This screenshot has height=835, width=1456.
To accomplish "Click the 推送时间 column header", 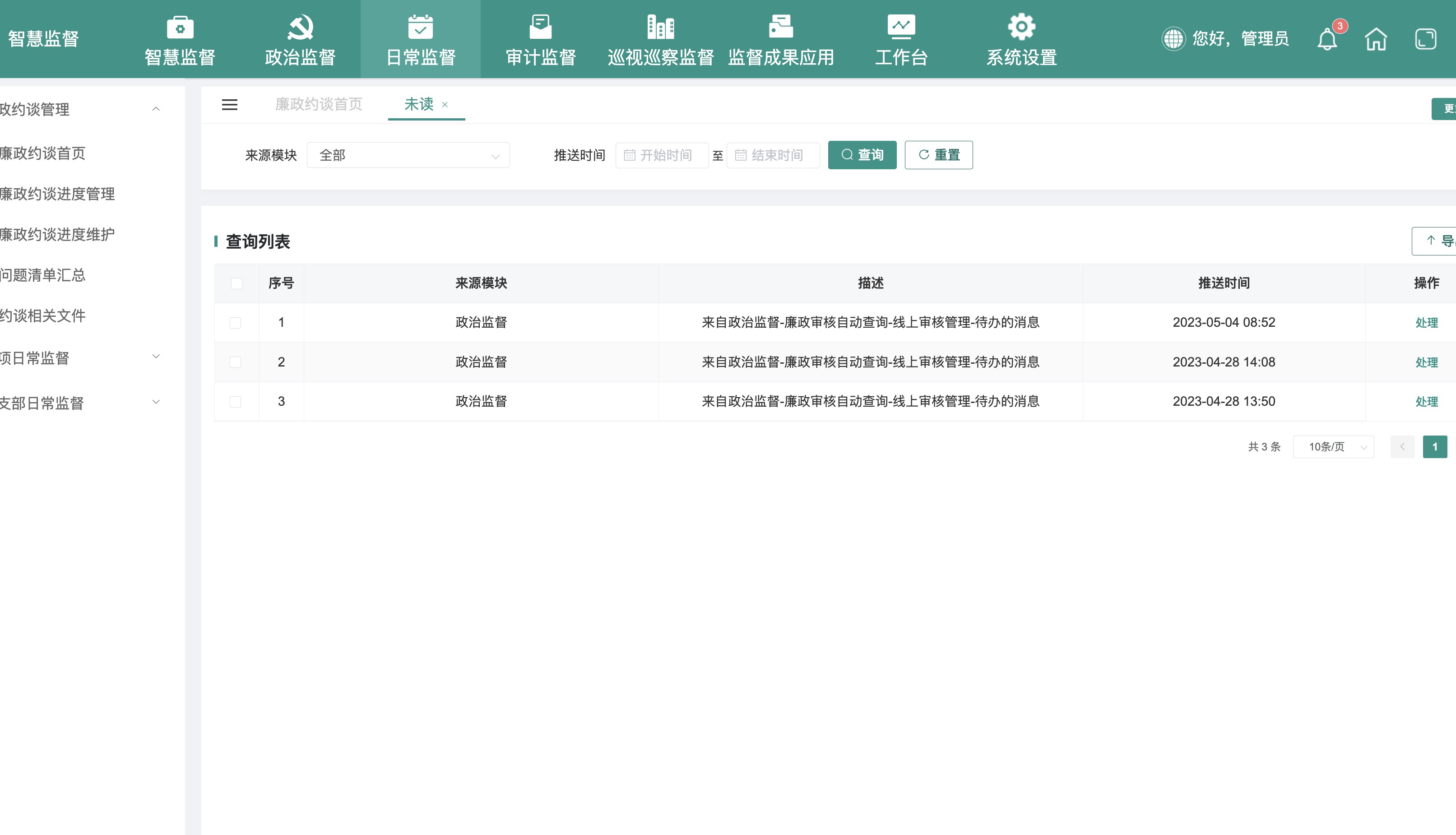I will click(1224, 283).
